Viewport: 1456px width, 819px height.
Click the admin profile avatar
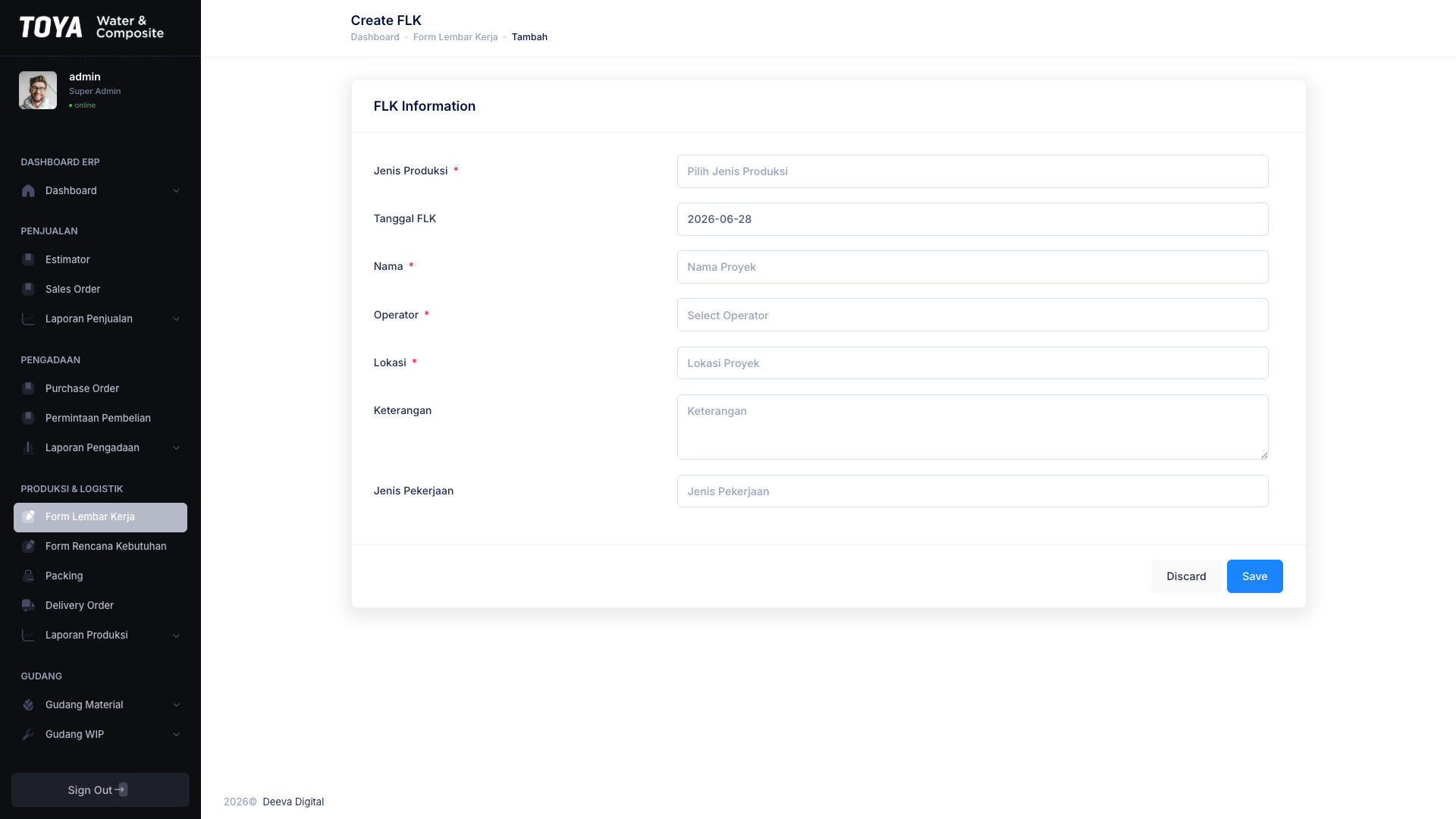[x=38, y=90]
